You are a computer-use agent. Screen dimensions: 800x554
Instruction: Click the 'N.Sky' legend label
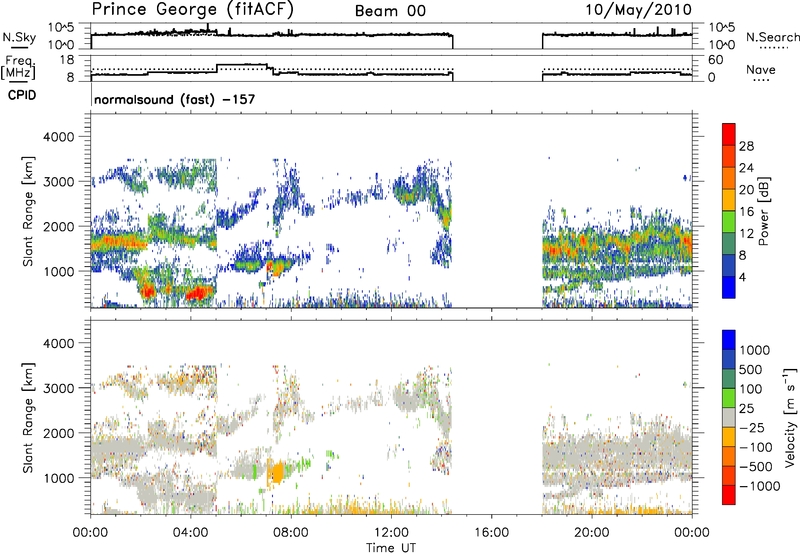click(x=19, y=37)
